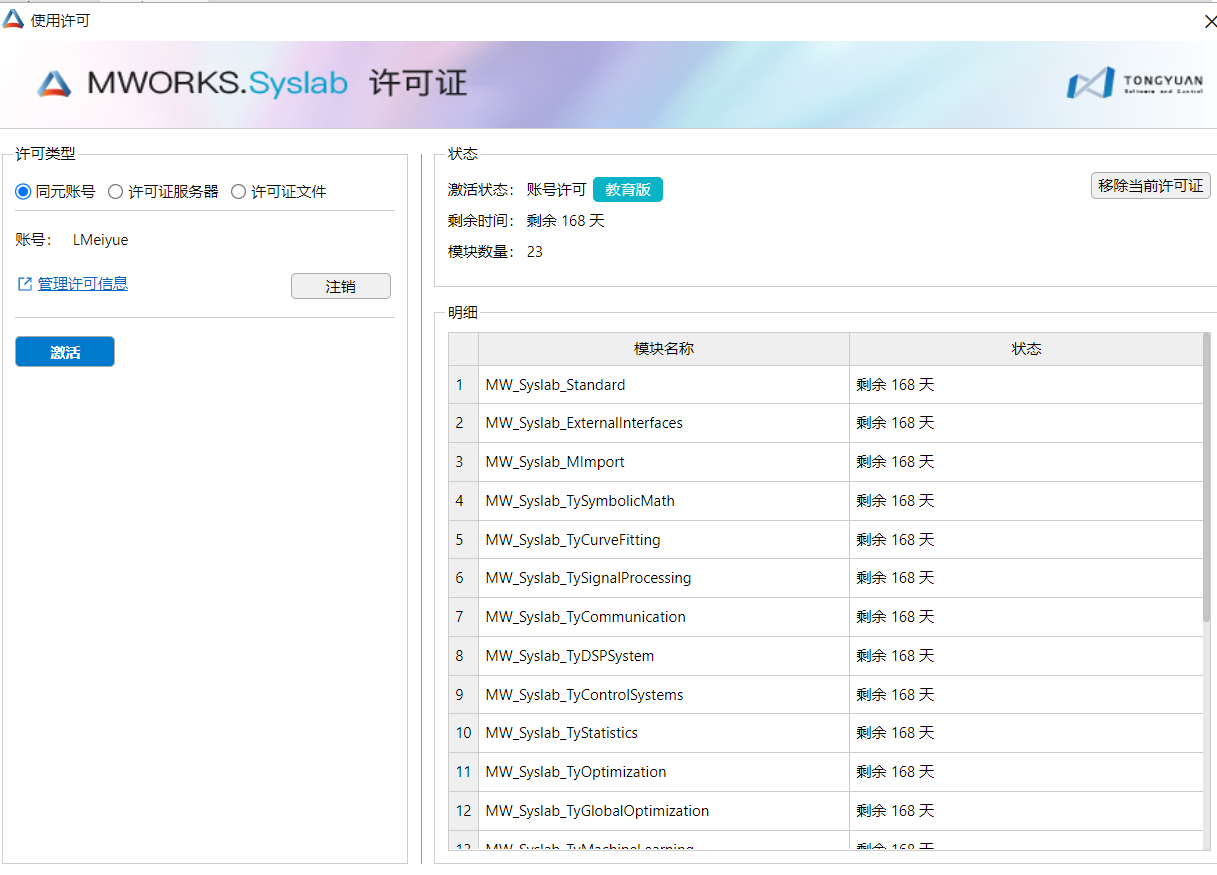Click the blue 激活 button
Screen dimensions: 1217x875
pos(65,352)
